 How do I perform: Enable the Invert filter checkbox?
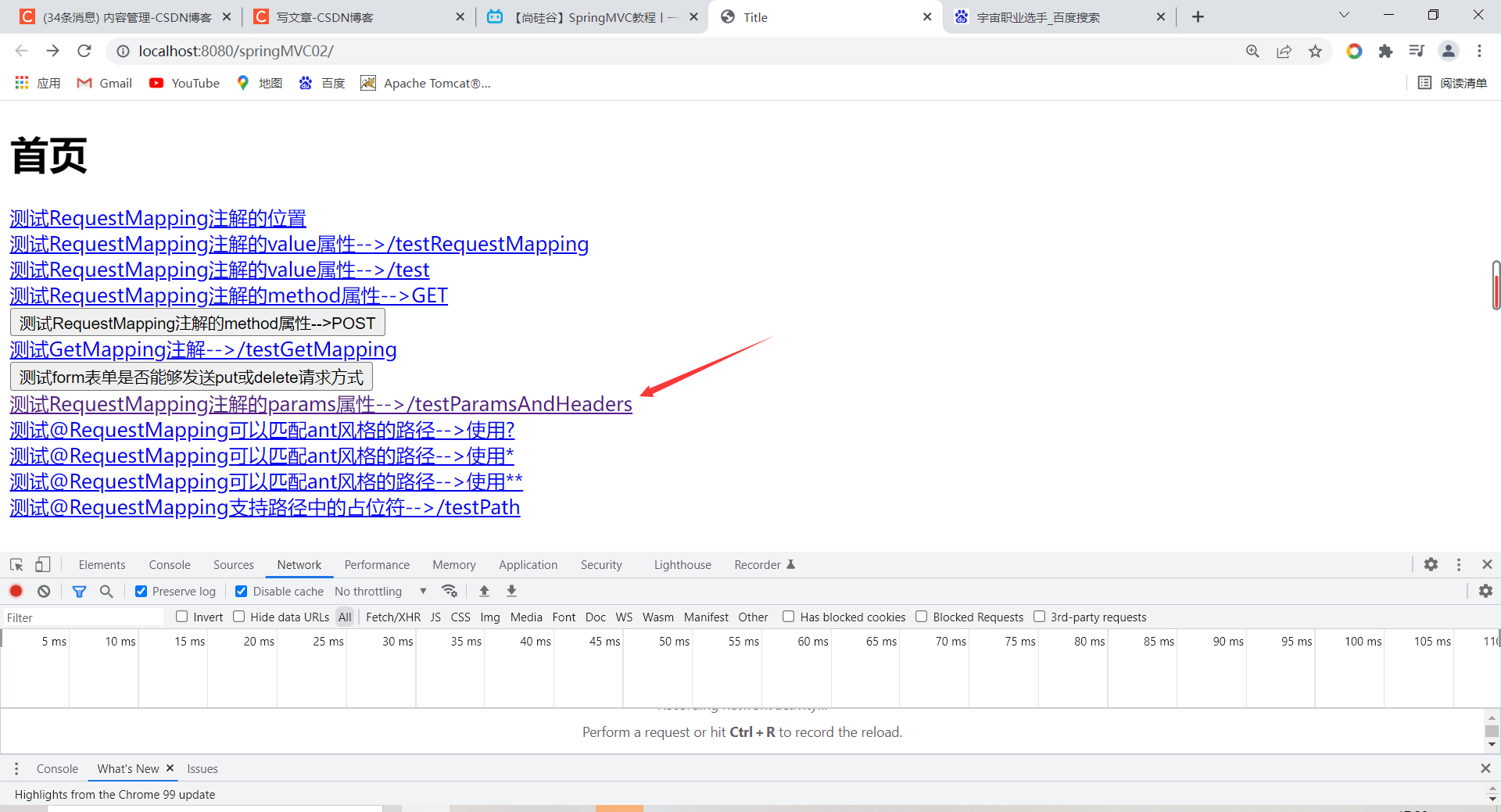click(182, 617)
